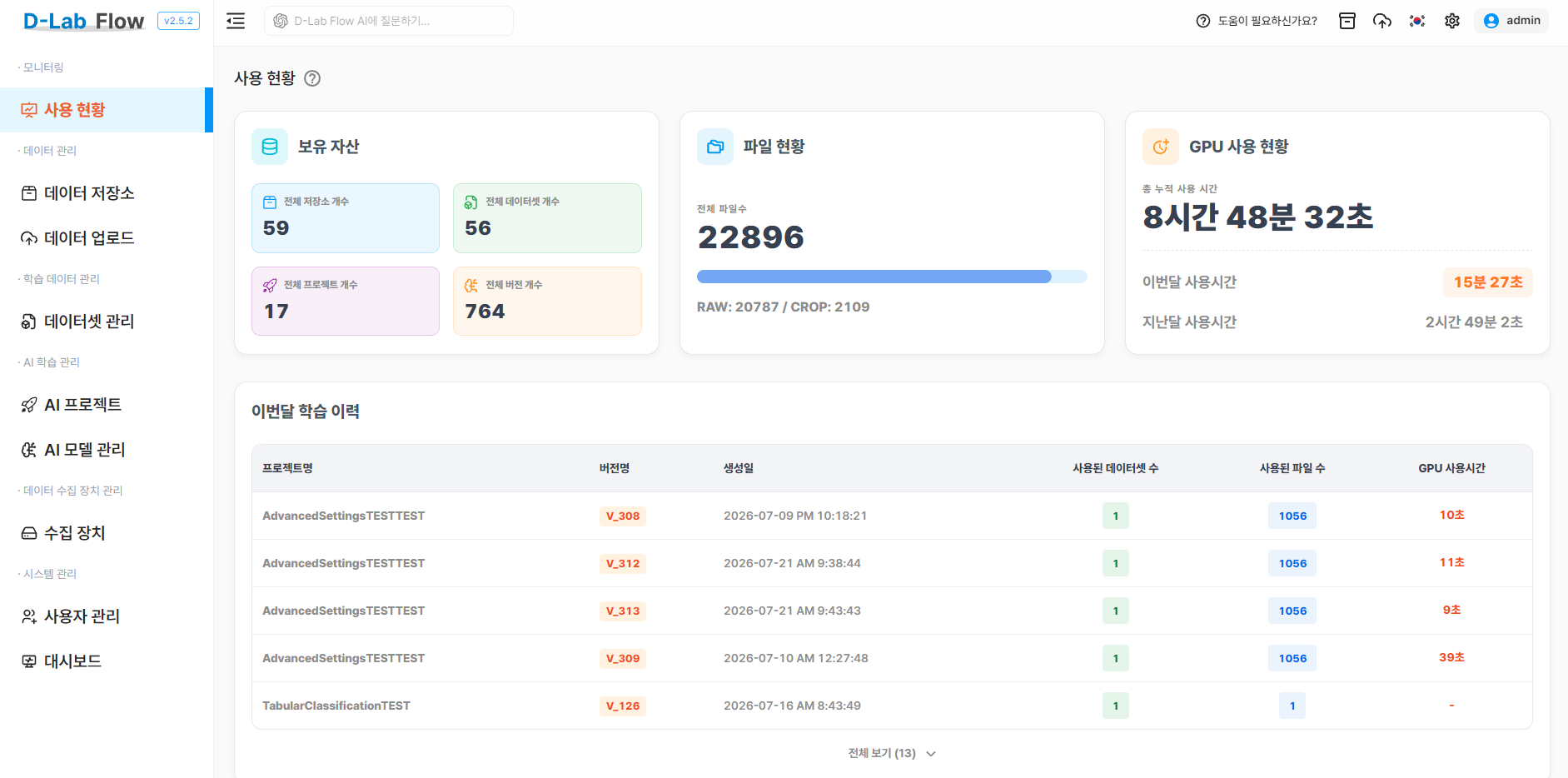Click the date 2026-07-10 AM 12:27:48
The image size is (1568, 778).
796,658
